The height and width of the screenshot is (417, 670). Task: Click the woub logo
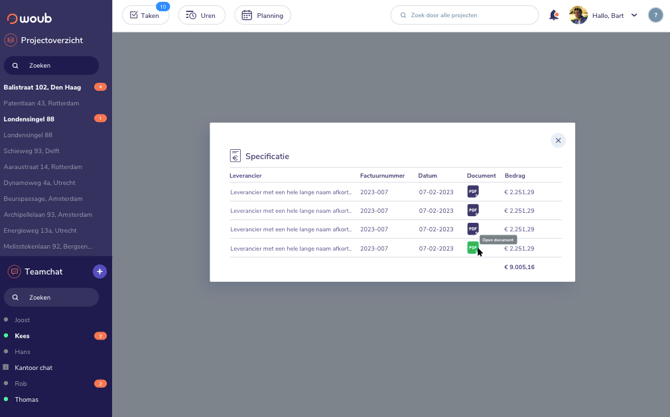coord(29,18)
